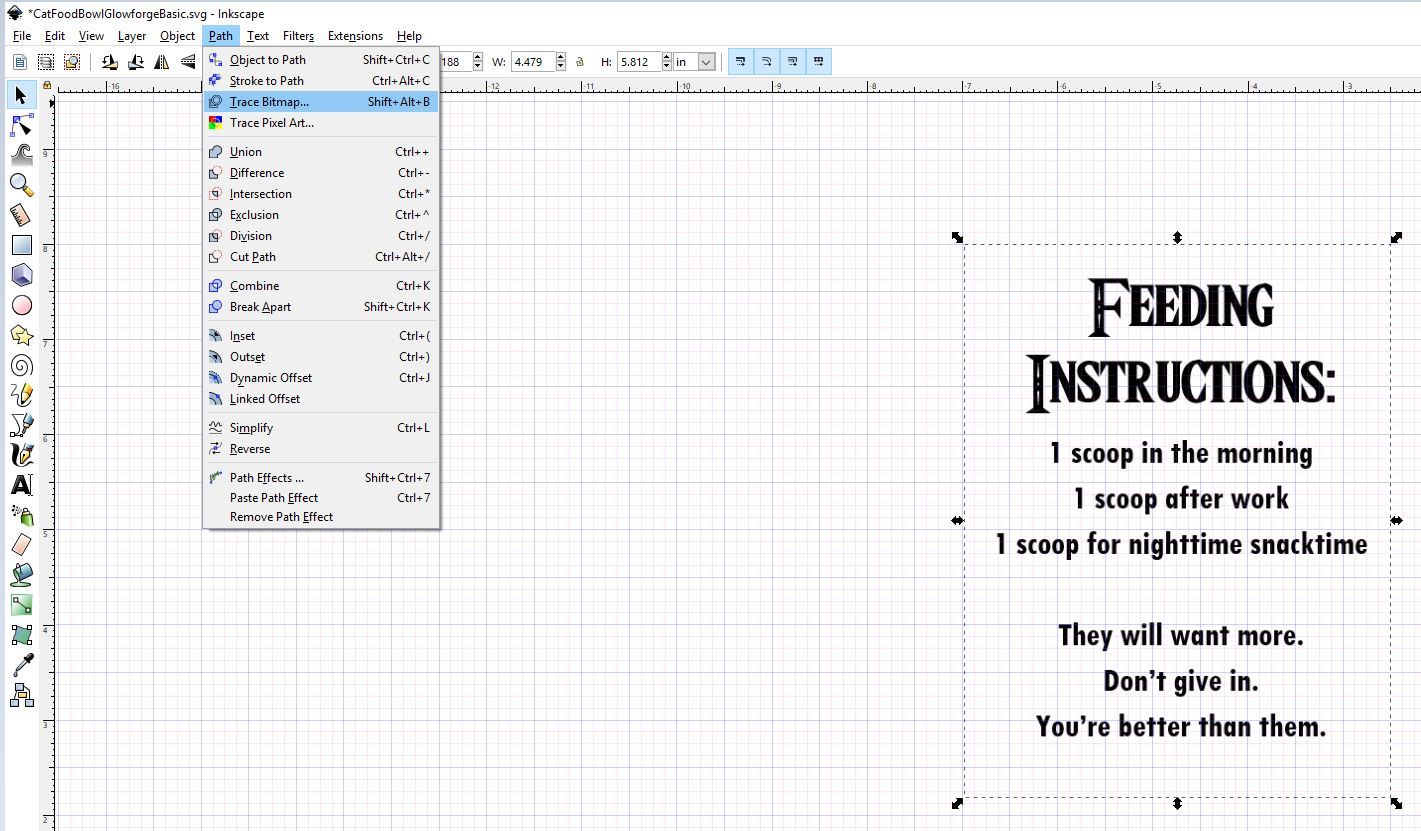Toggle scale rounded corners option
The width and height of the screenshot is (1421, 831).
[x=766, y=62]
